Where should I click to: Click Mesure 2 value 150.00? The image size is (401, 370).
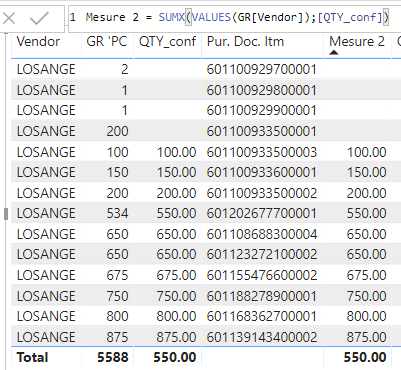[x=366, y=172]
